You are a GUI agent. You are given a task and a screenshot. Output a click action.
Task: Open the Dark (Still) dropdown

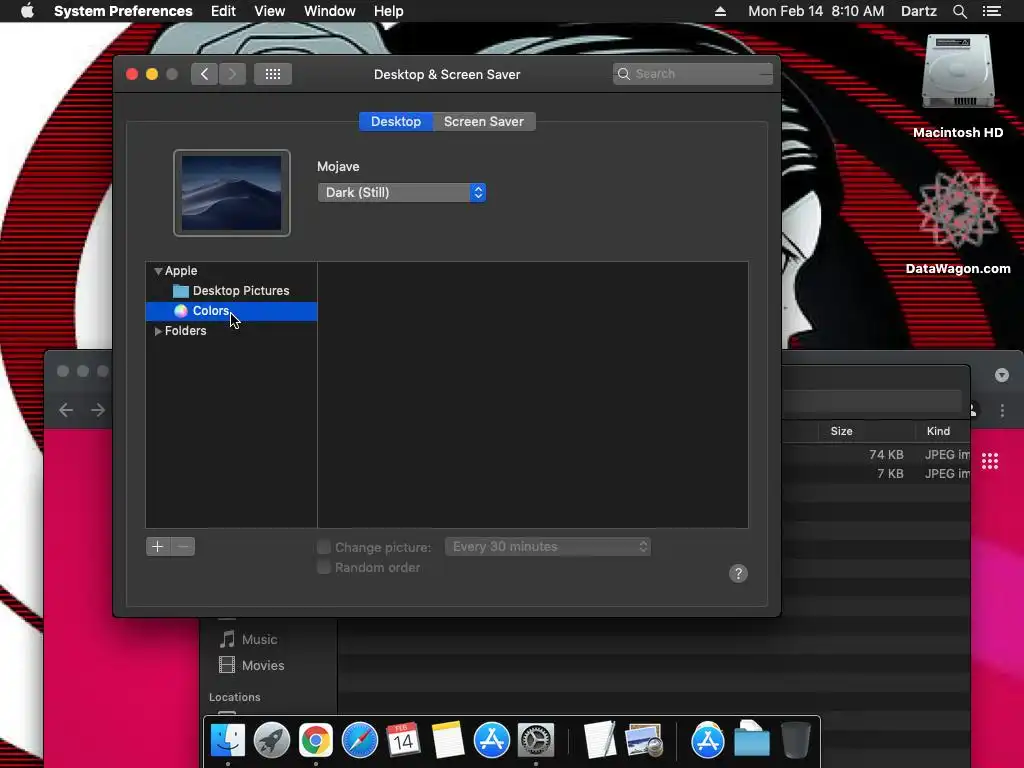(402, 193)
